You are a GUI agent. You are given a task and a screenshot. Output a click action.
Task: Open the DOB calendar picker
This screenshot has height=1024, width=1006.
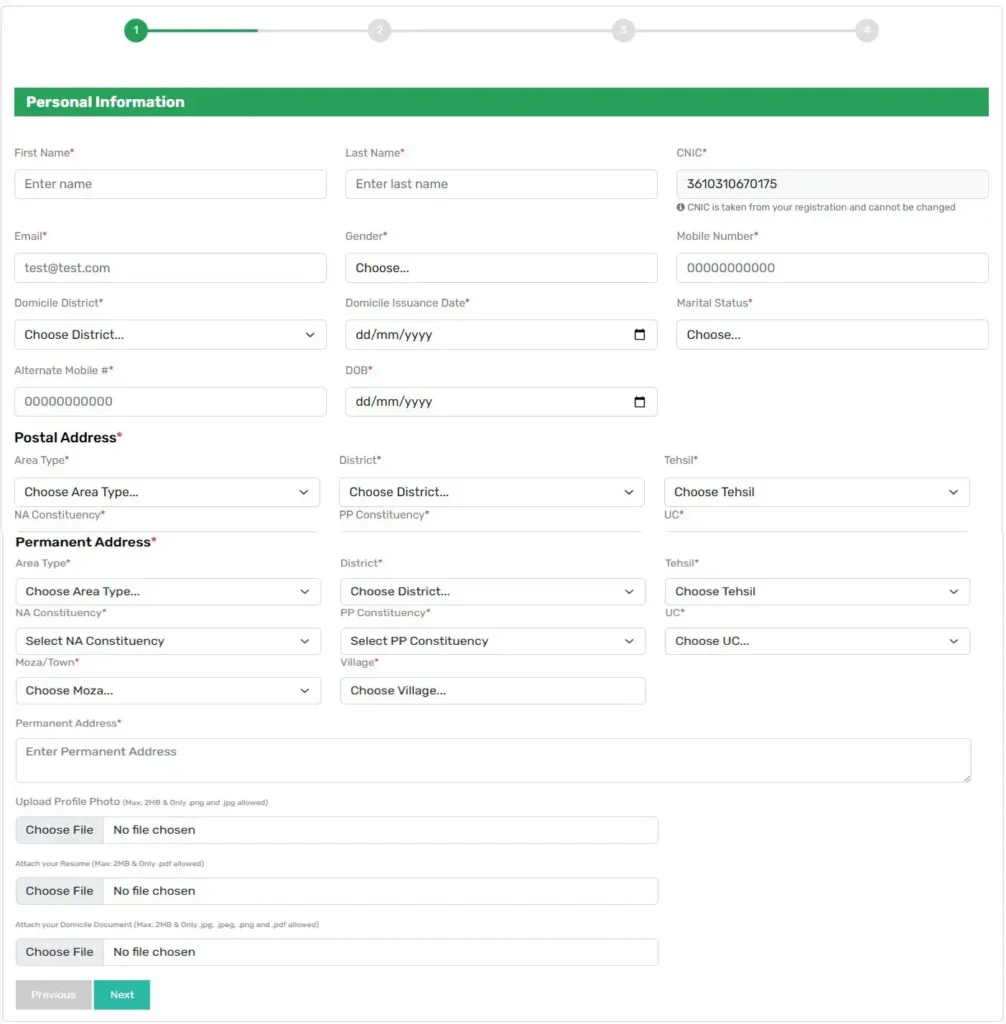pos(641,401)
